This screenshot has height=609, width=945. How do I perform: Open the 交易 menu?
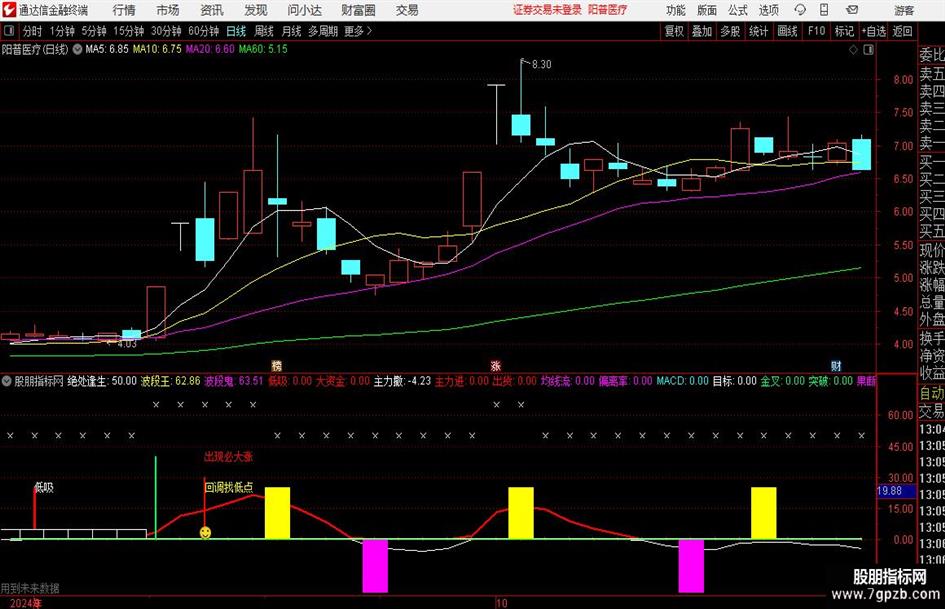coord(407,10)
